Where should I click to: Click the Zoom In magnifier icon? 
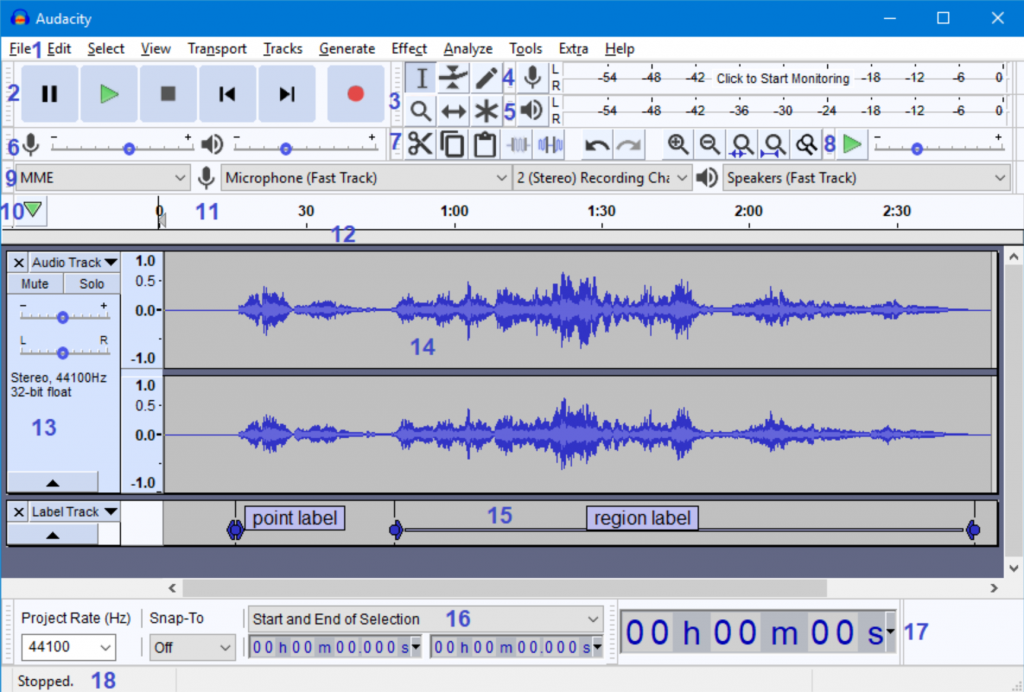tap(678, 145)
